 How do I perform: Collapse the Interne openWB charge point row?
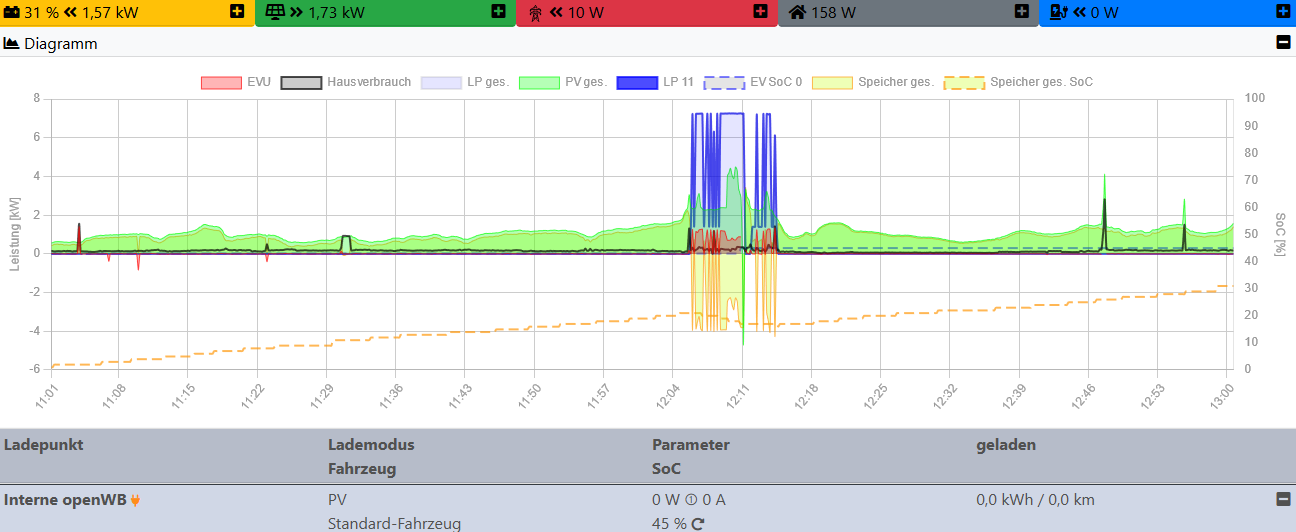(1283, 499)
